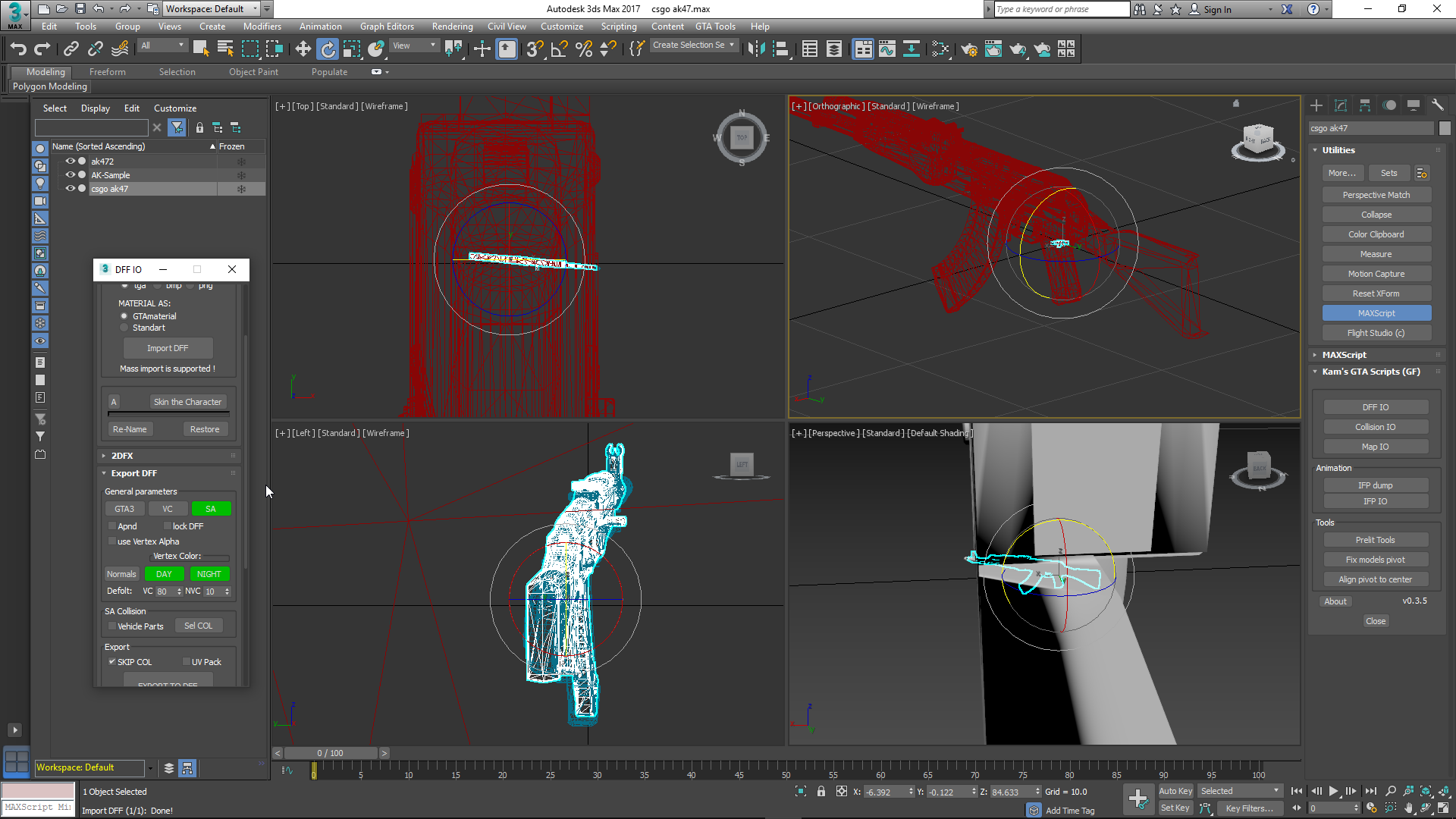Image resolution: width=1456 pixels, height=819 pixels.
Task: Select the Select and Uniform Scale tool
Action: tap(352, 49)
